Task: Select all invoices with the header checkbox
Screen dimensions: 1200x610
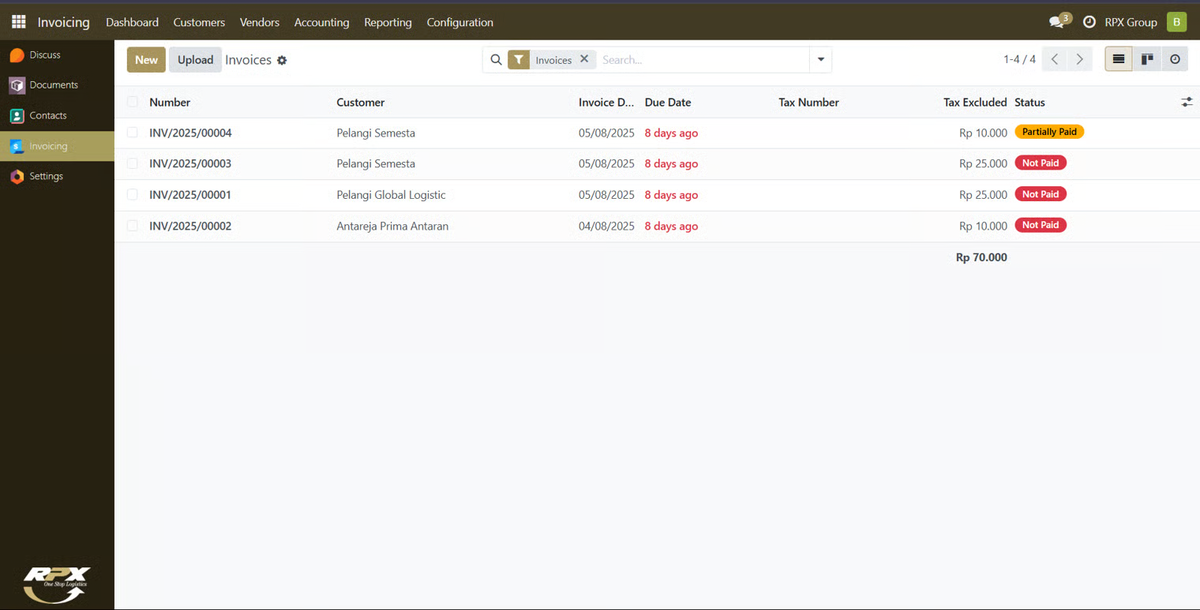Action: click(x=133, y=102)
